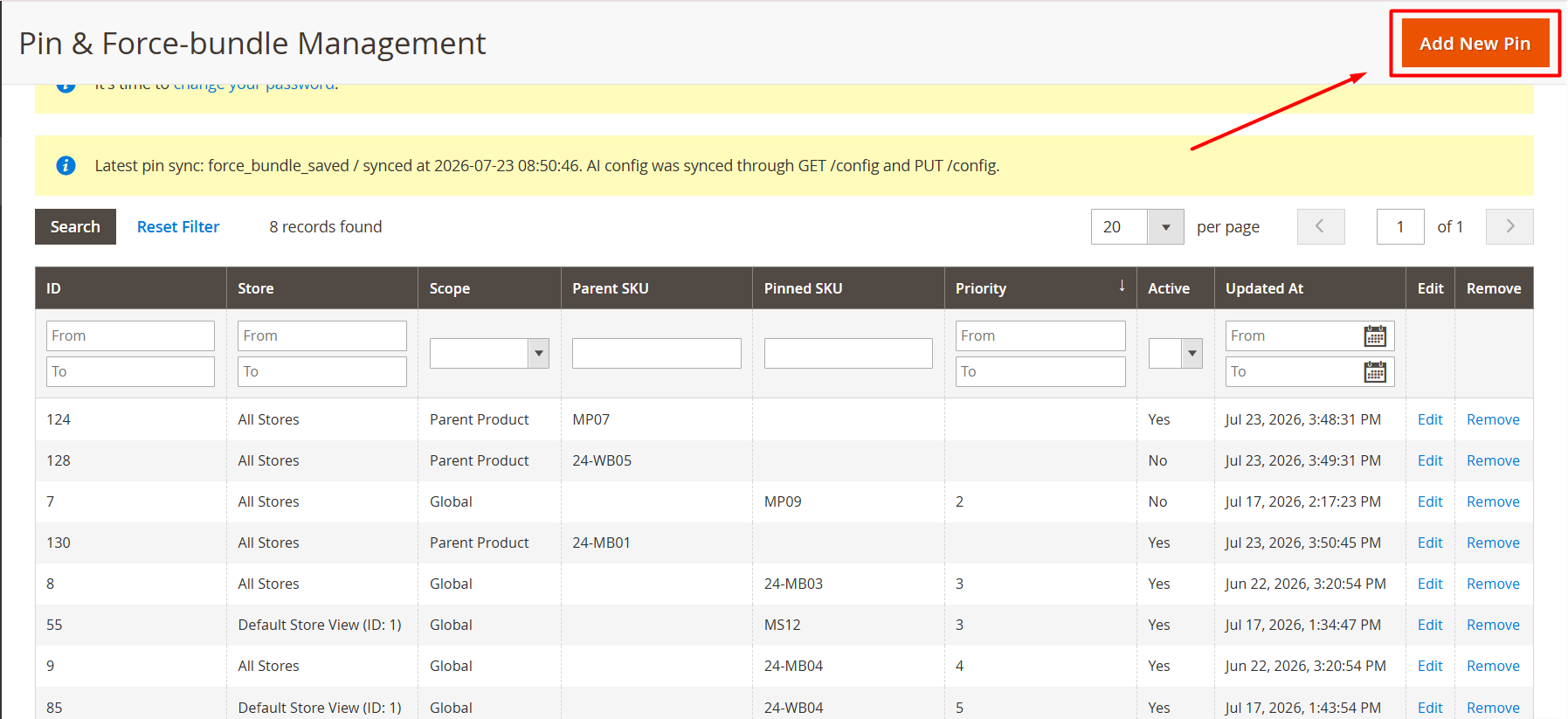
Task: Sort by the Parent SKU column header
Action: click(657, 288)
